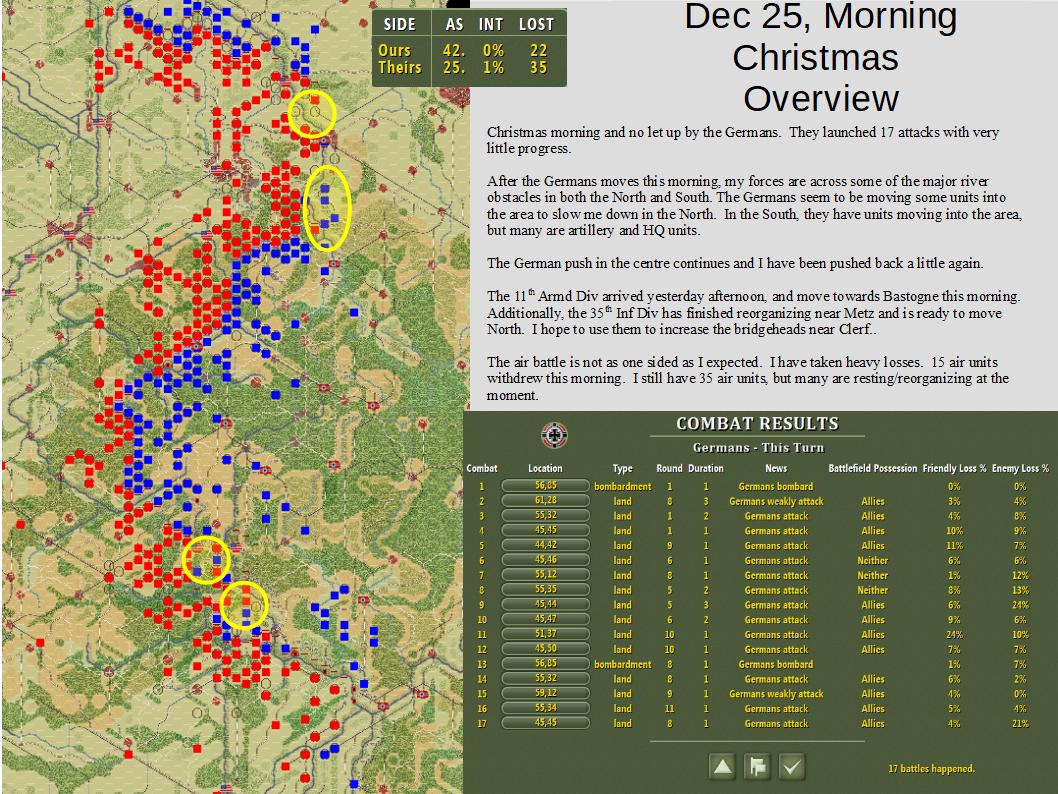Click the Battlefield Possession column header
Screen dimensions: 1058x794
(872, 468)
